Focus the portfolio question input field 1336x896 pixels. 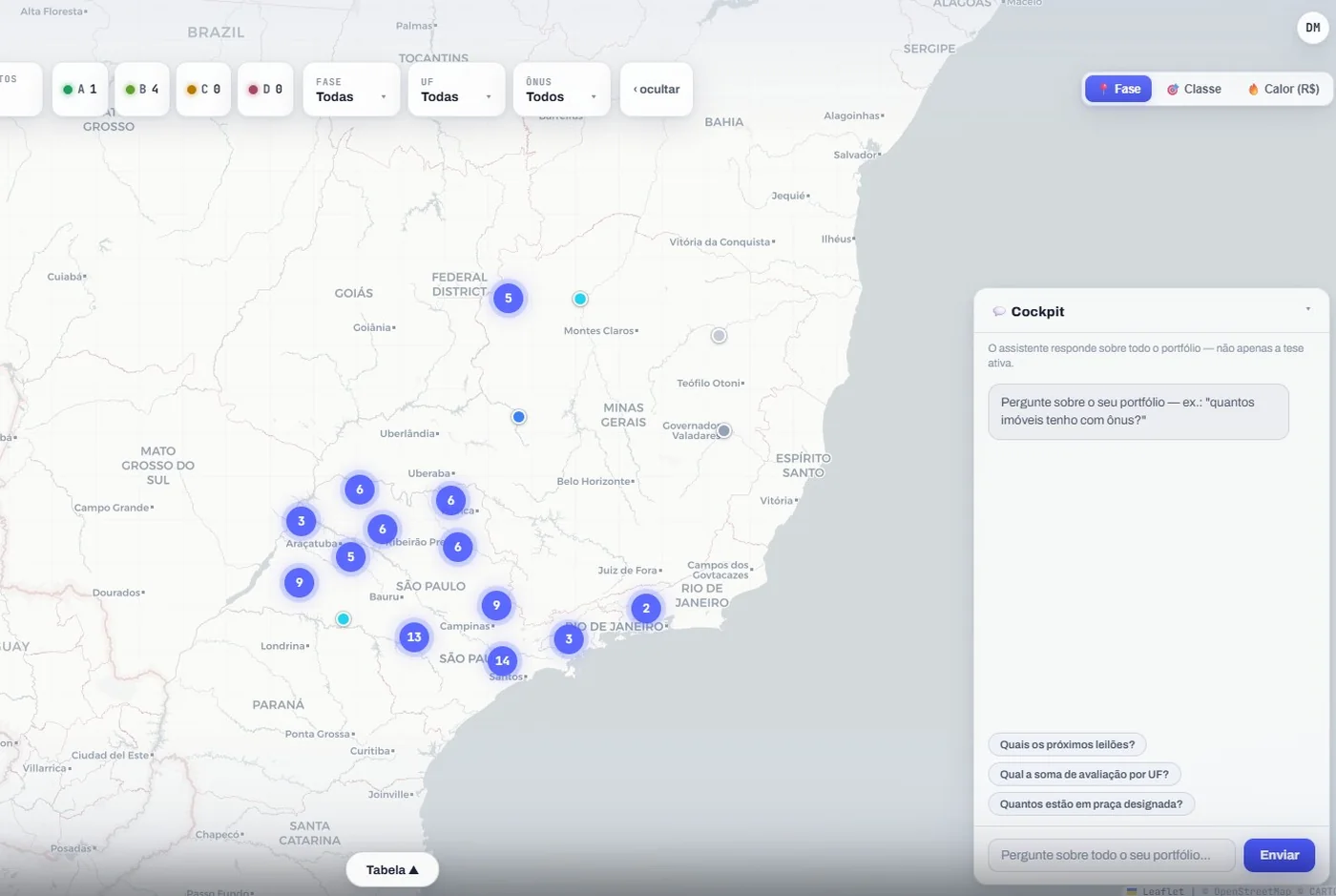pyautogui.click(x=1112, y=855)
